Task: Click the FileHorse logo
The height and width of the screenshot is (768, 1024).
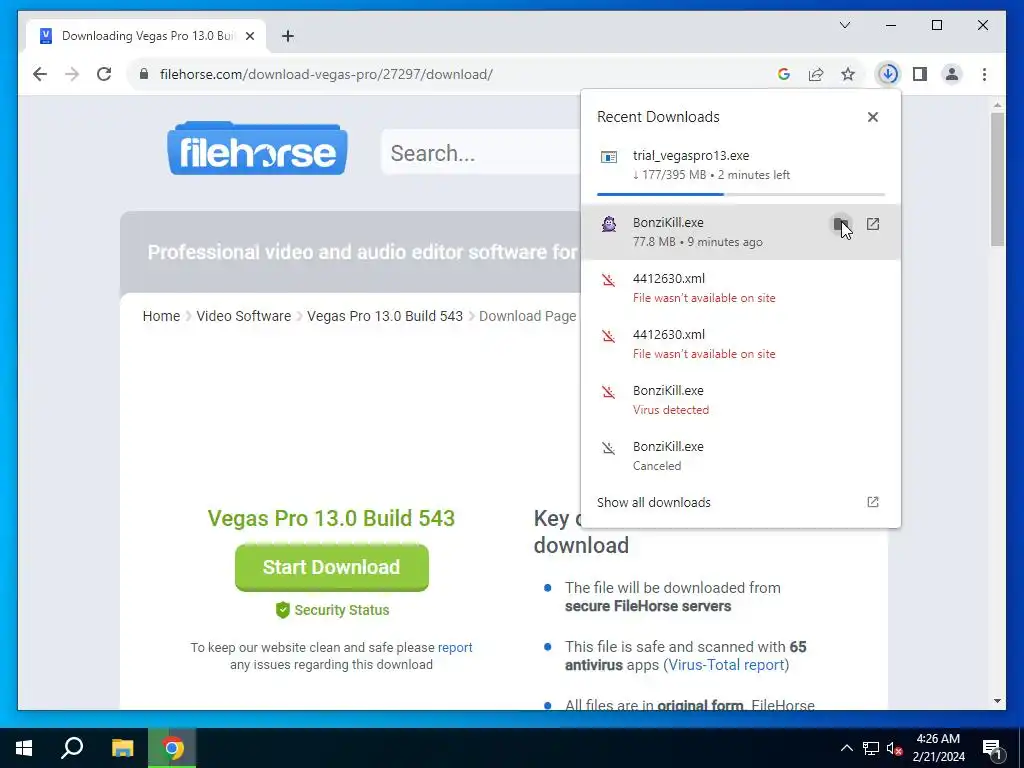Action: tap(257, 148)
